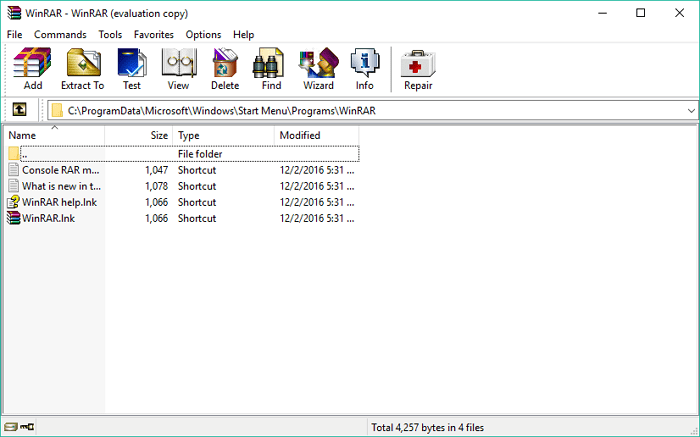The height and width of the screenshot is (437, 700).
Task: Sort by Name column header
Action: 54,135
